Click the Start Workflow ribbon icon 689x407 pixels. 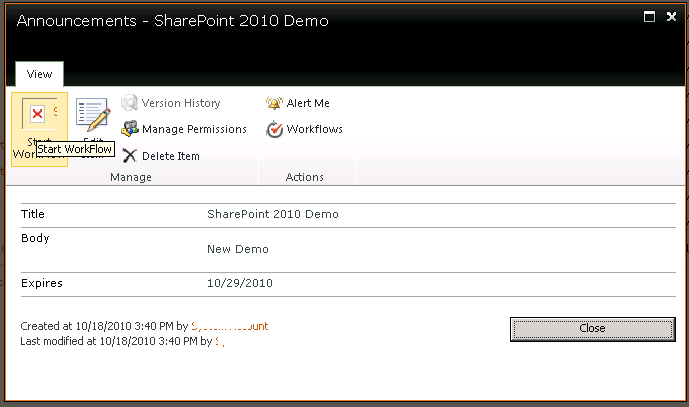click(38, 113)
